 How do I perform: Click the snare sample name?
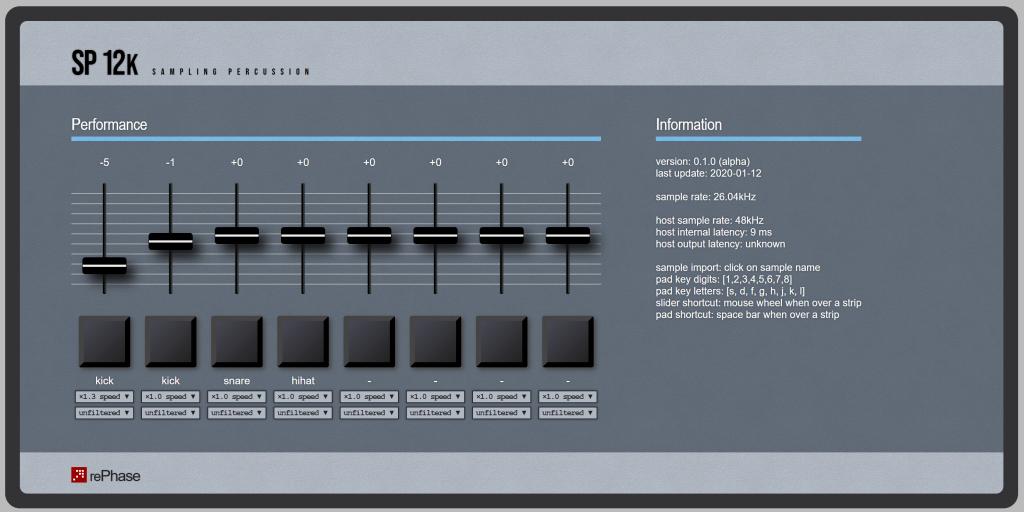point(237,380)
